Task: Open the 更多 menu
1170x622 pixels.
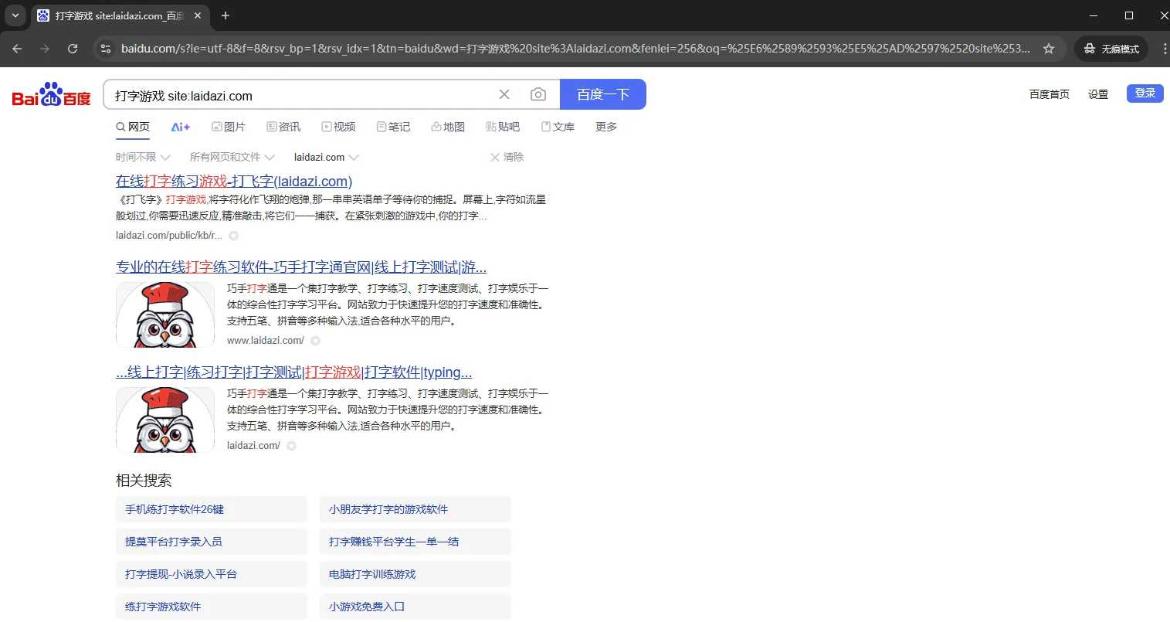Action: (606, 127)
